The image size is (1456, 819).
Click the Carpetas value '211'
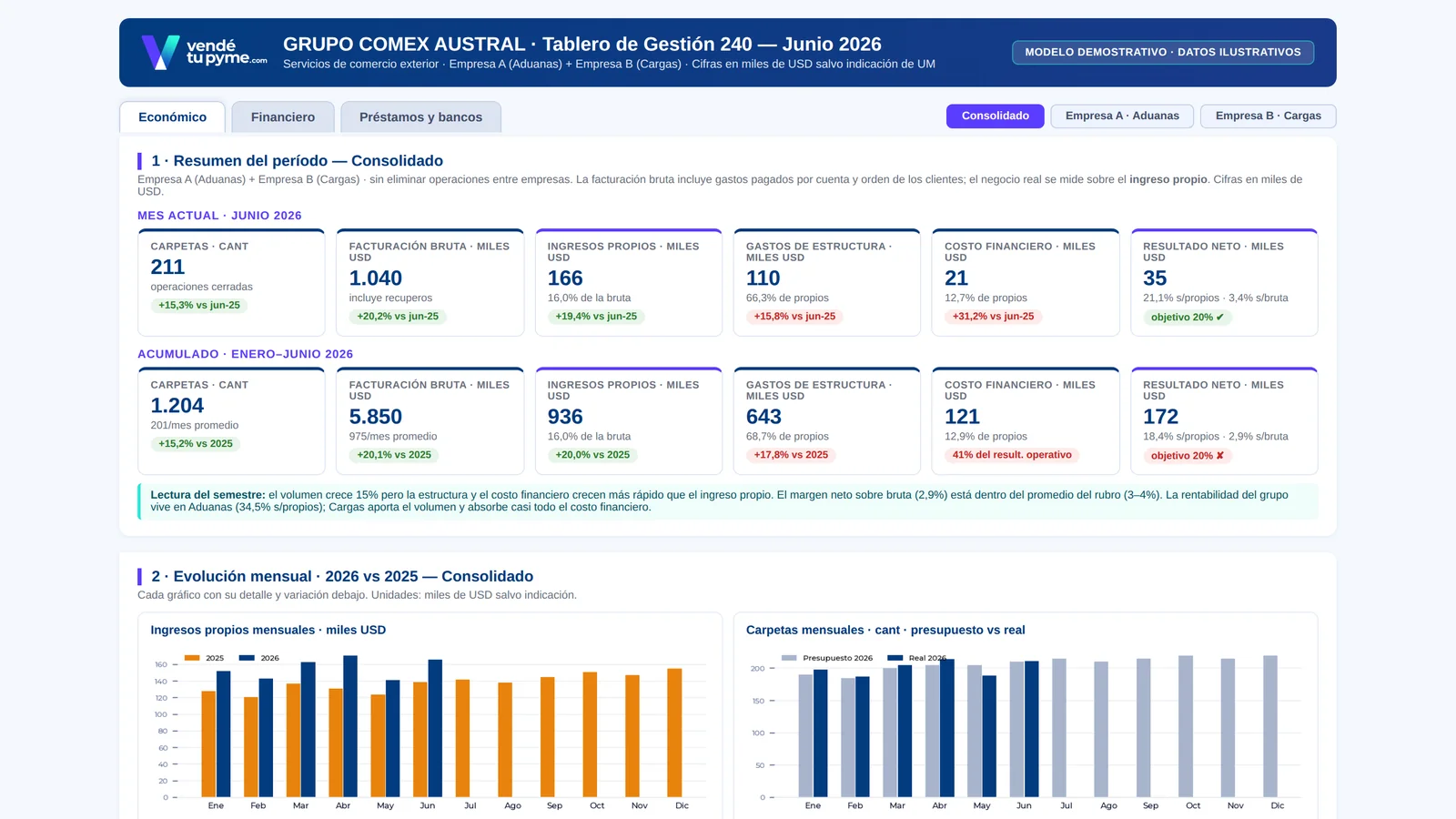point(167,267)
